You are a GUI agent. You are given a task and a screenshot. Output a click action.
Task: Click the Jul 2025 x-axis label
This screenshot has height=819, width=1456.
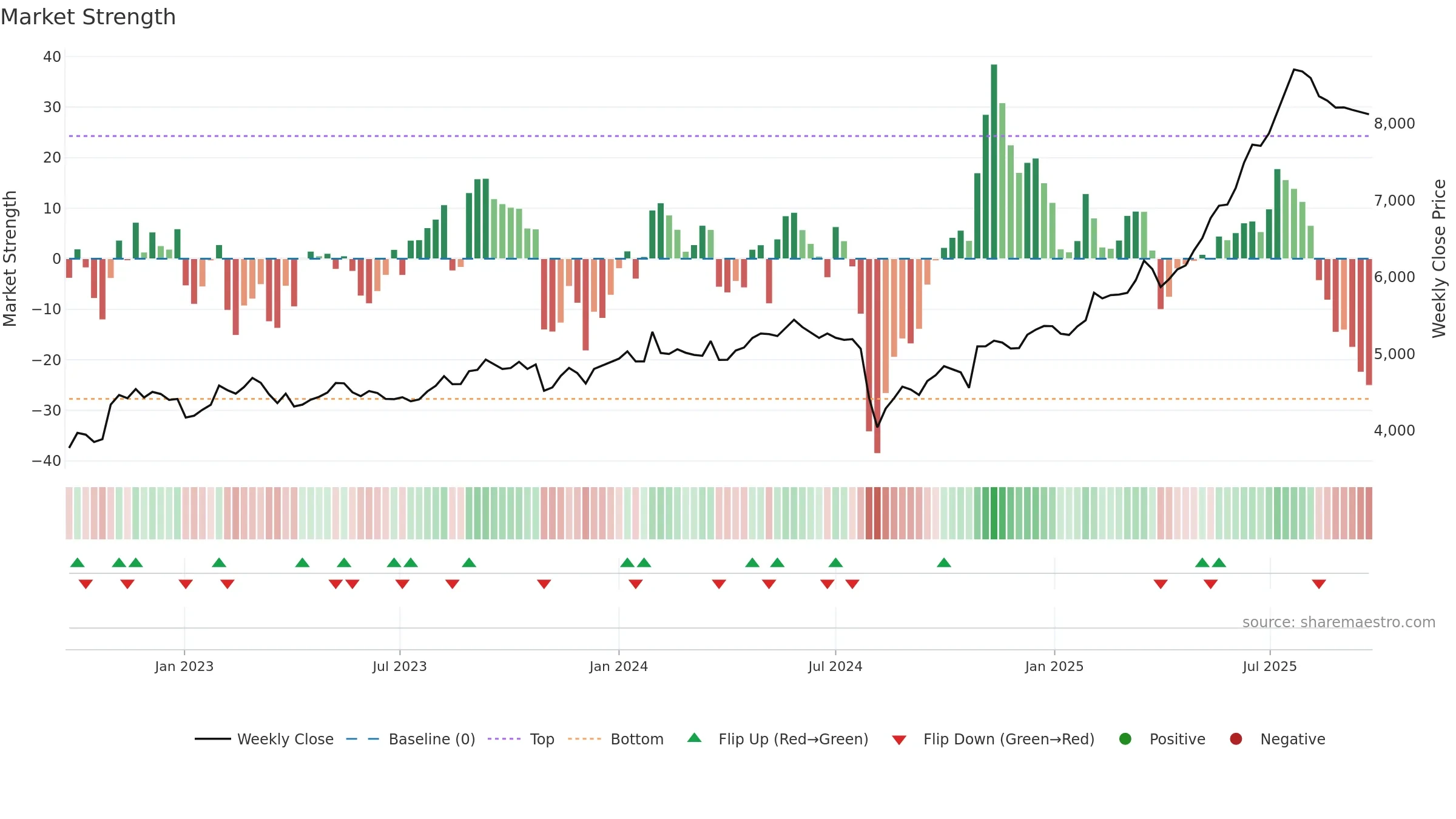pos(1270,666)
